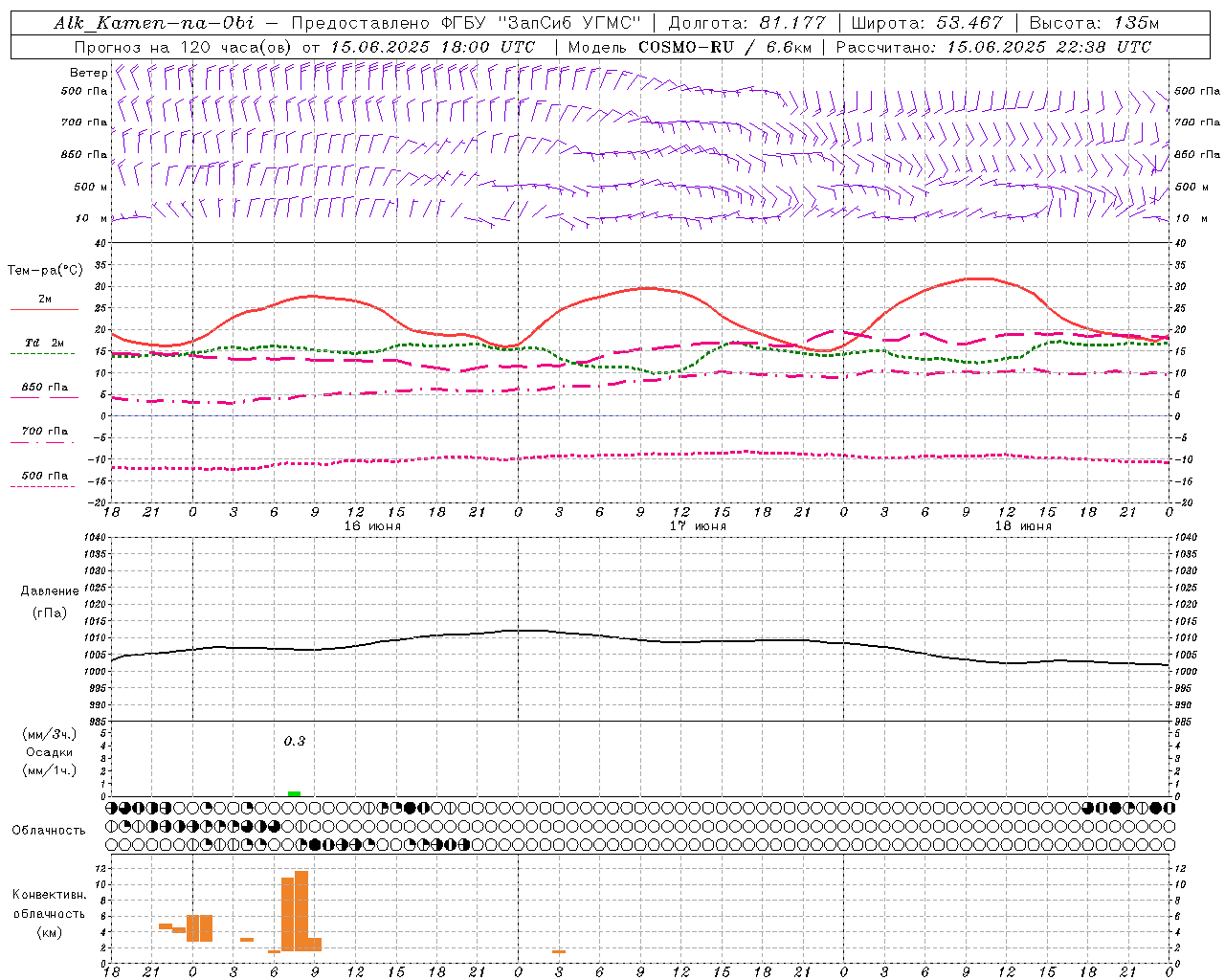Click the (мм/3ч.) precipitation unit label
Viewport: 1225px width, 980px height.
click(50, 734)
